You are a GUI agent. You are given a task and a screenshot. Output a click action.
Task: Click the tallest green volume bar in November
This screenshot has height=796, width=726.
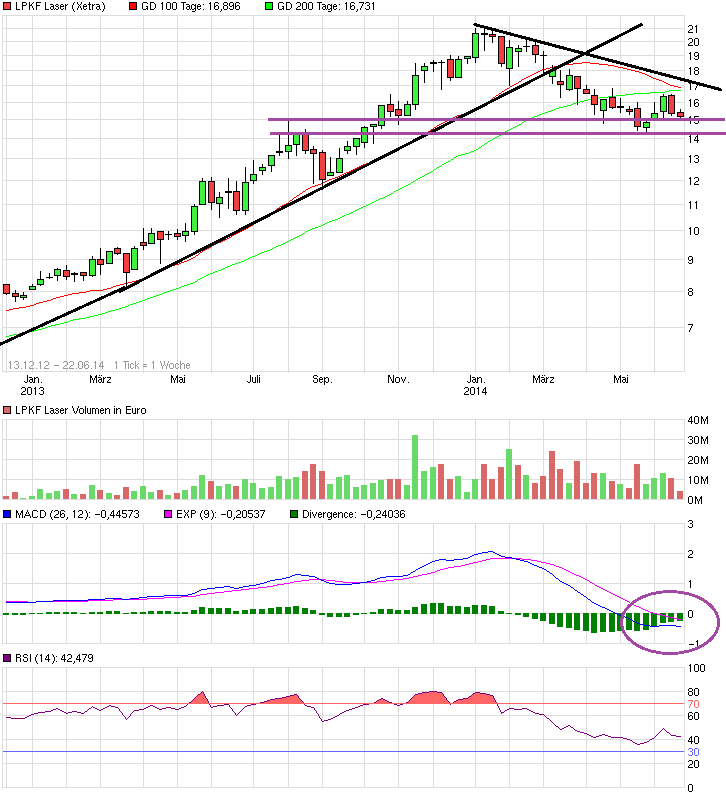tap(415, 467)
